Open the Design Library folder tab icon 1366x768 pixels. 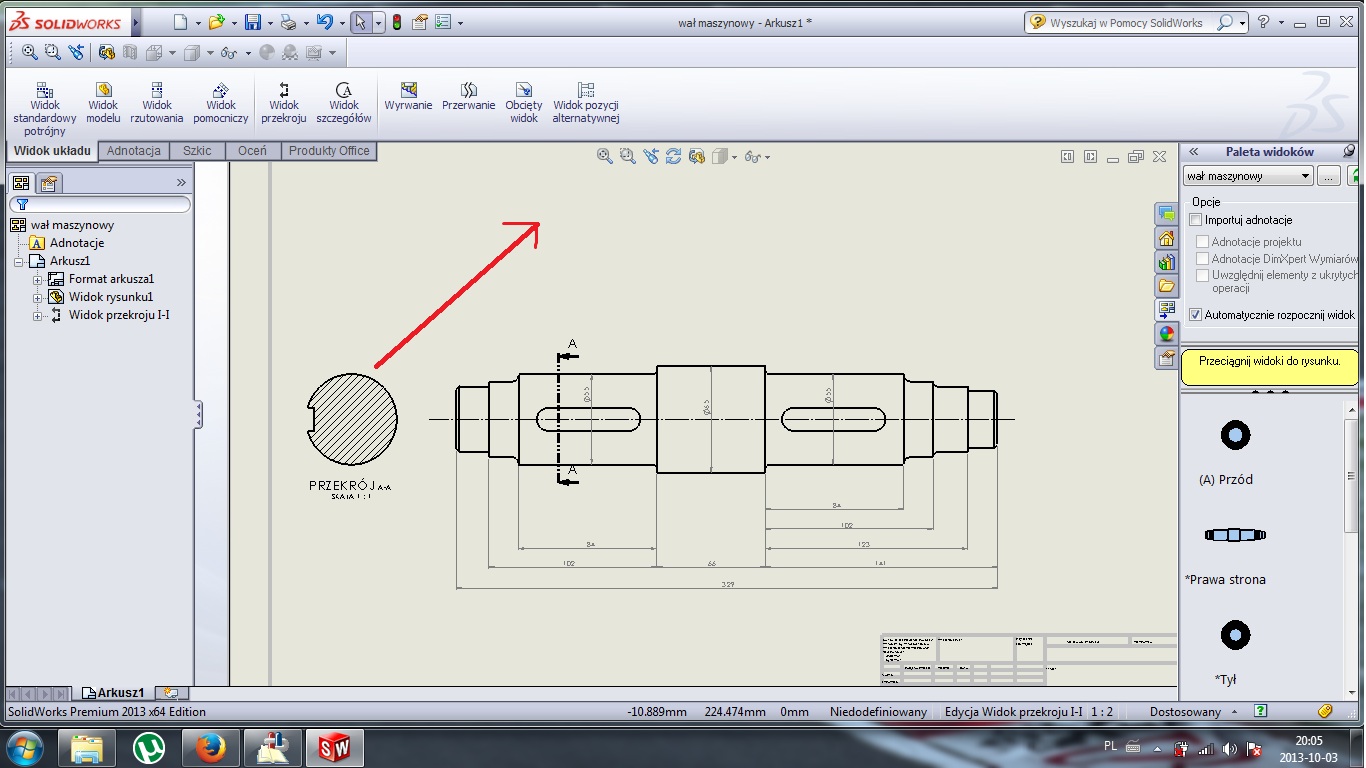pos(1166,286)
